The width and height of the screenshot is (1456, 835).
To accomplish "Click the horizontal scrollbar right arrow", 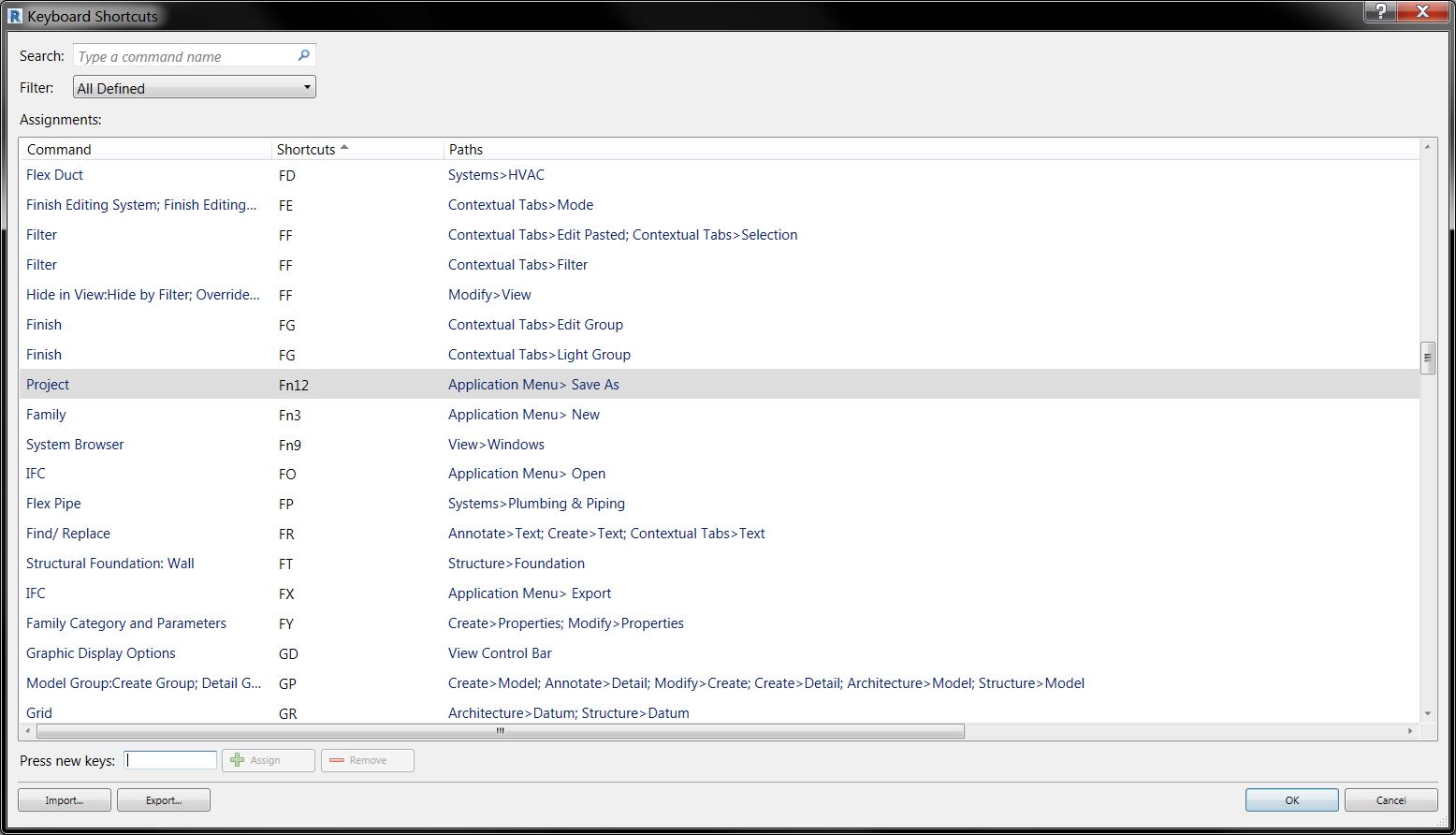I will point(1411,731).
